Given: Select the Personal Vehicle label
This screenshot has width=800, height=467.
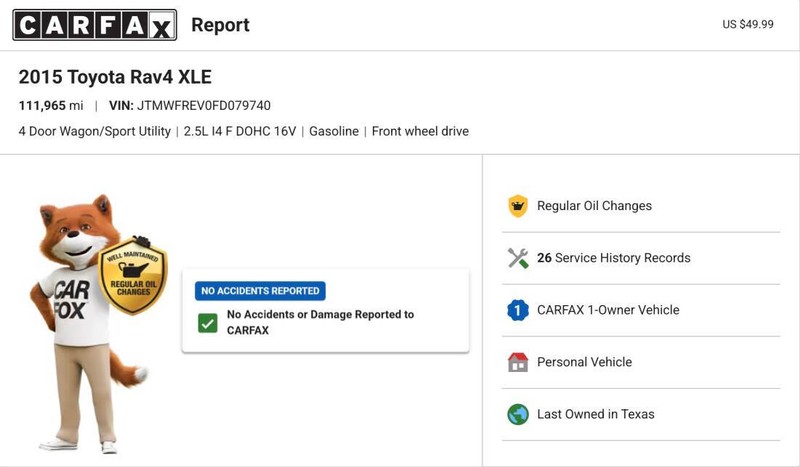Looking at the screenshot, I should tap(585, 362).
